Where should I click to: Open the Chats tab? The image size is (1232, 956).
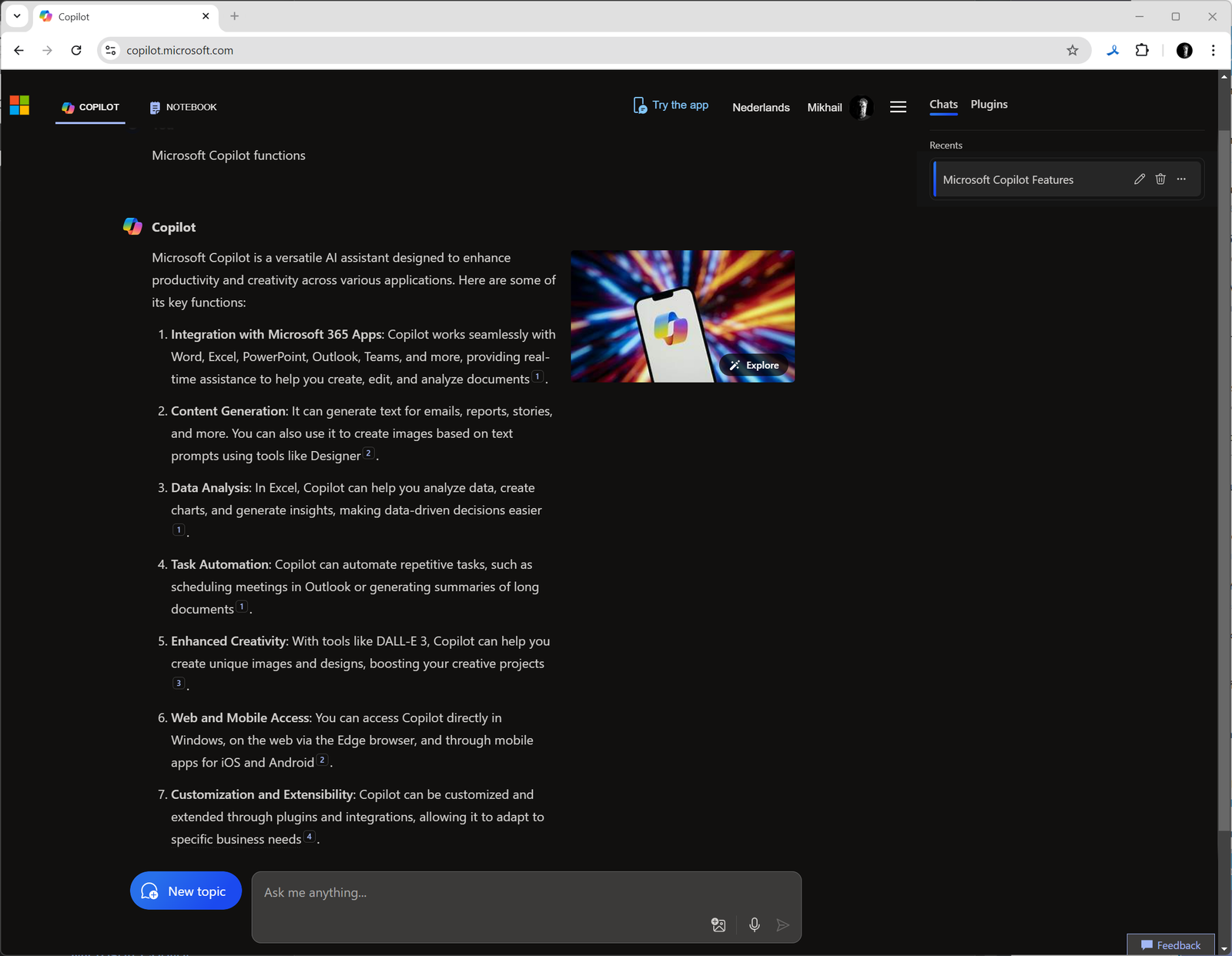pyautogui.click(x=943, y=105)
